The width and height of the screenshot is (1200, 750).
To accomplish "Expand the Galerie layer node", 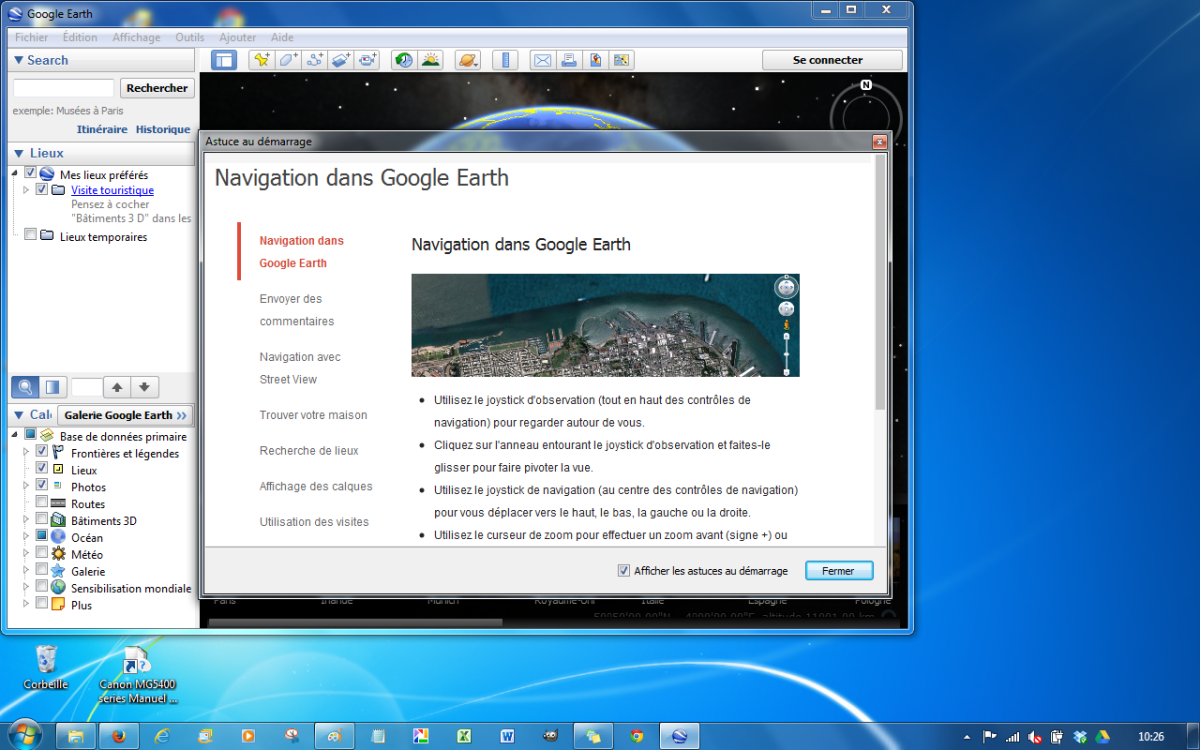I will [26, 571].
